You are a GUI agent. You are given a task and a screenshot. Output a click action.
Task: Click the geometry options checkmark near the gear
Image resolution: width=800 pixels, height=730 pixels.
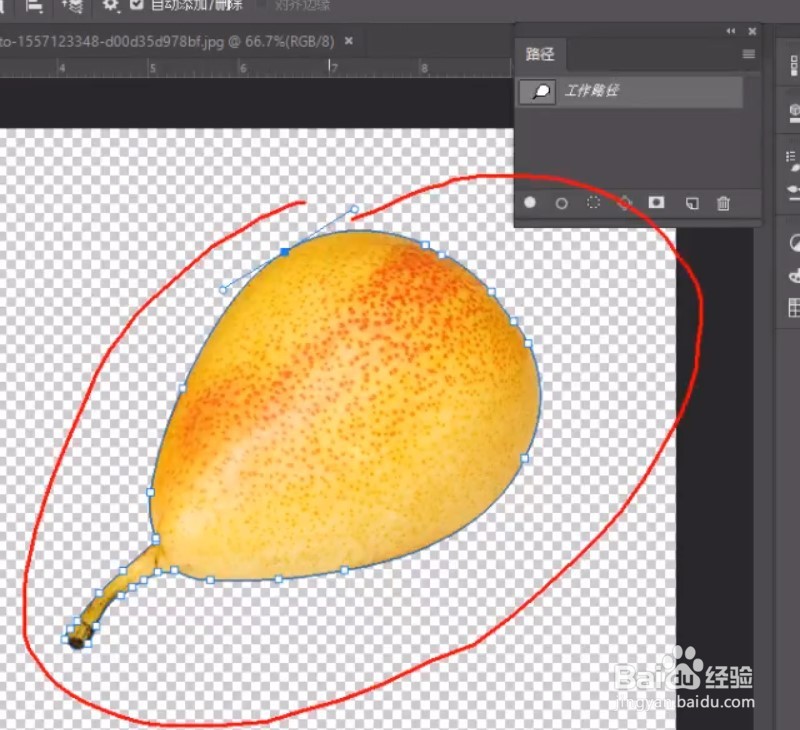(x=135, y=5)
